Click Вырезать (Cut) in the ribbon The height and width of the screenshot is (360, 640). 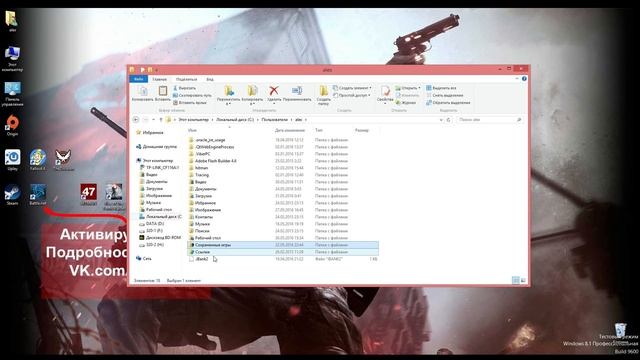click(184, 88)
